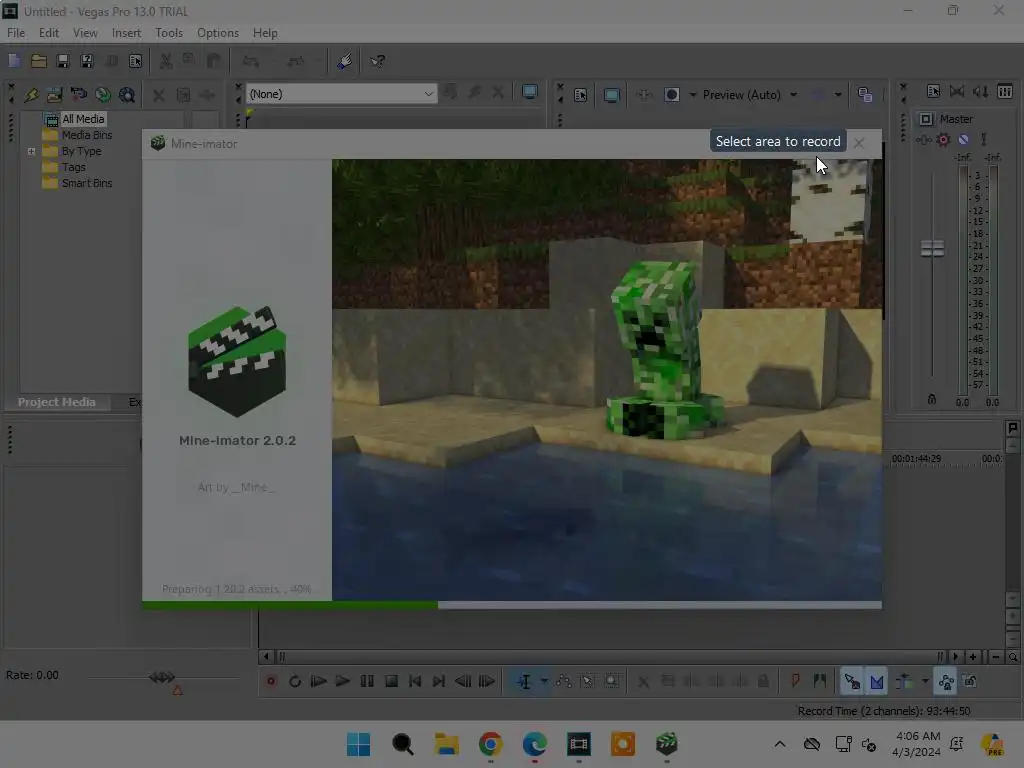The width and height of the screenshot is (1024, 768).
Task: Open the (None) preset dropdown
Action: (x=341, y=94)
